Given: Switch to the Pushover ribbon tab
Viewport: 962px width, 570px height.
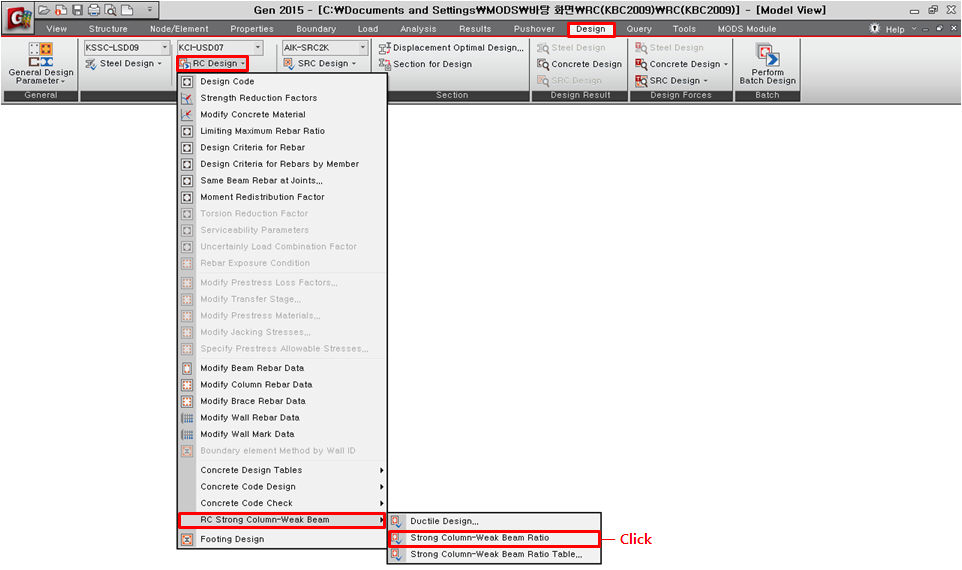Looking at the screenshot, I should click(534, 29).
